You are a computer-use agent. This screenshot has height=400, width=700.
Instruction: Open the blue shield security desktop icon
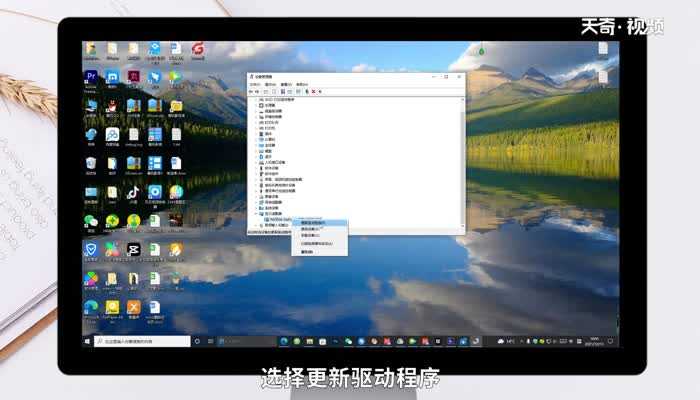[91, 252]
